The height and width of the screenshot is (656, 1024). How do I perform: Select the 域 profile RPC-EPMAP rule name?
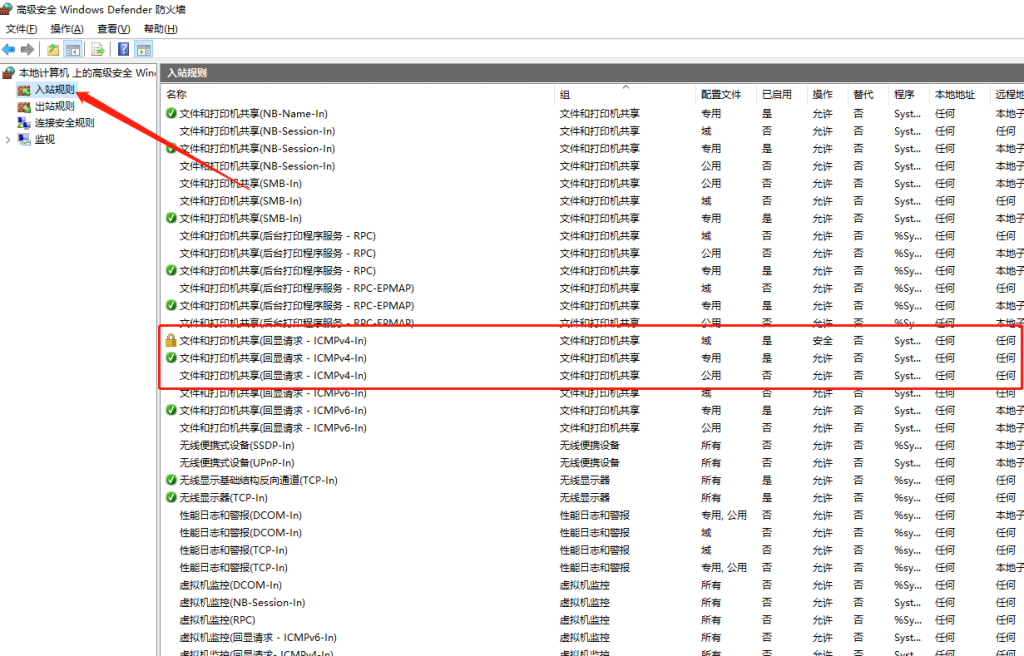point(297,288)
